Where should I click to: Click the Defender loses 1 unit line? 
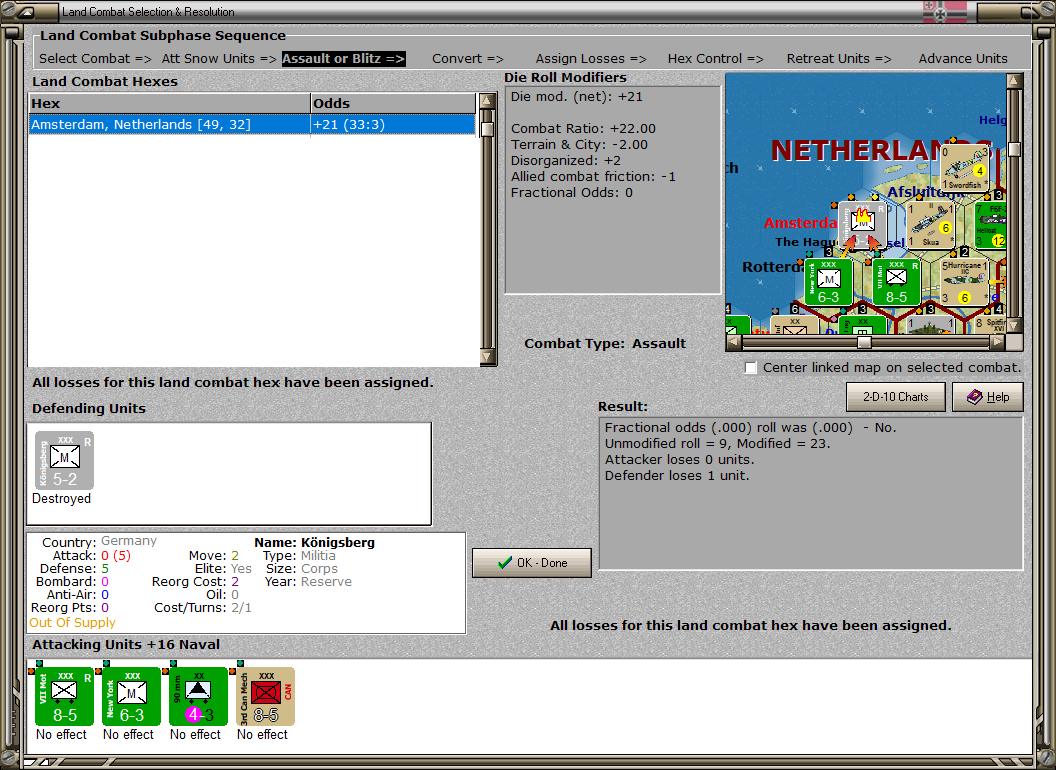point(677,476)
